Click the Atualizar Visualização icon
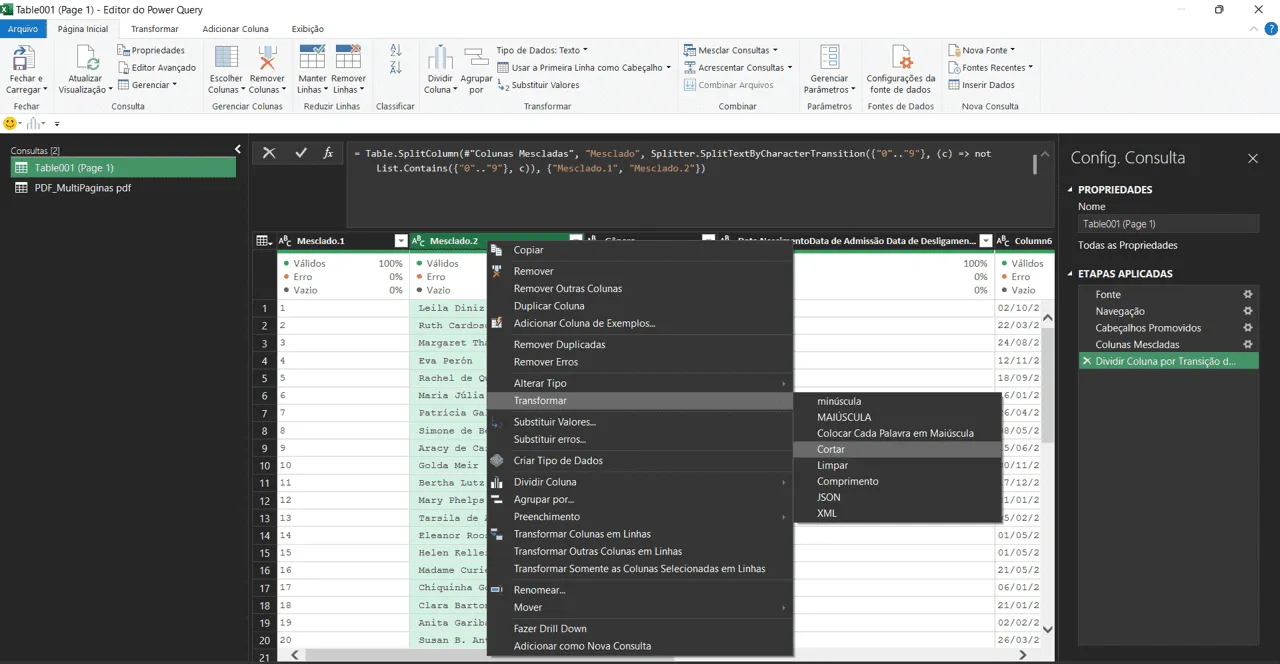 coord(85,57)
